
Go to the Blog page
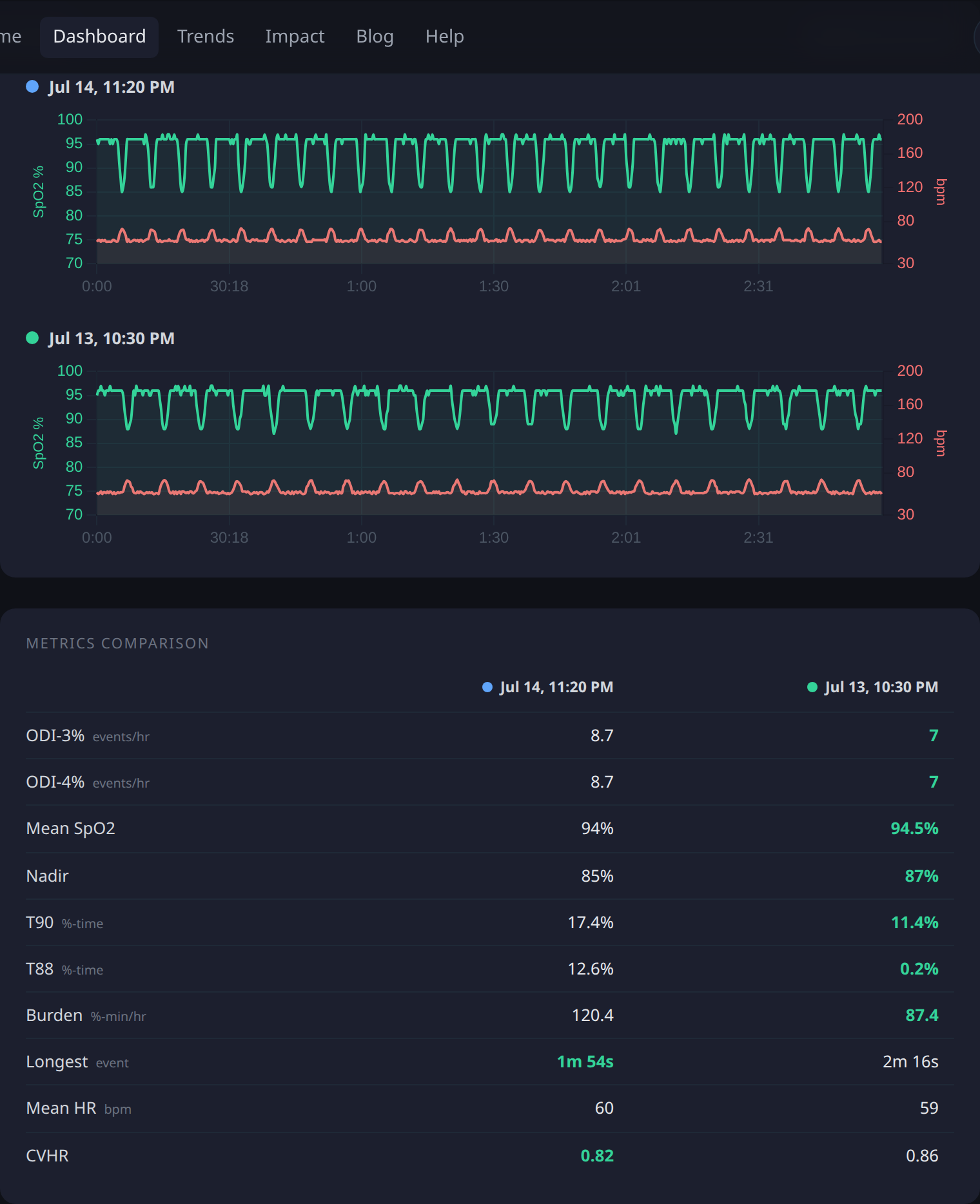point(375,37)
